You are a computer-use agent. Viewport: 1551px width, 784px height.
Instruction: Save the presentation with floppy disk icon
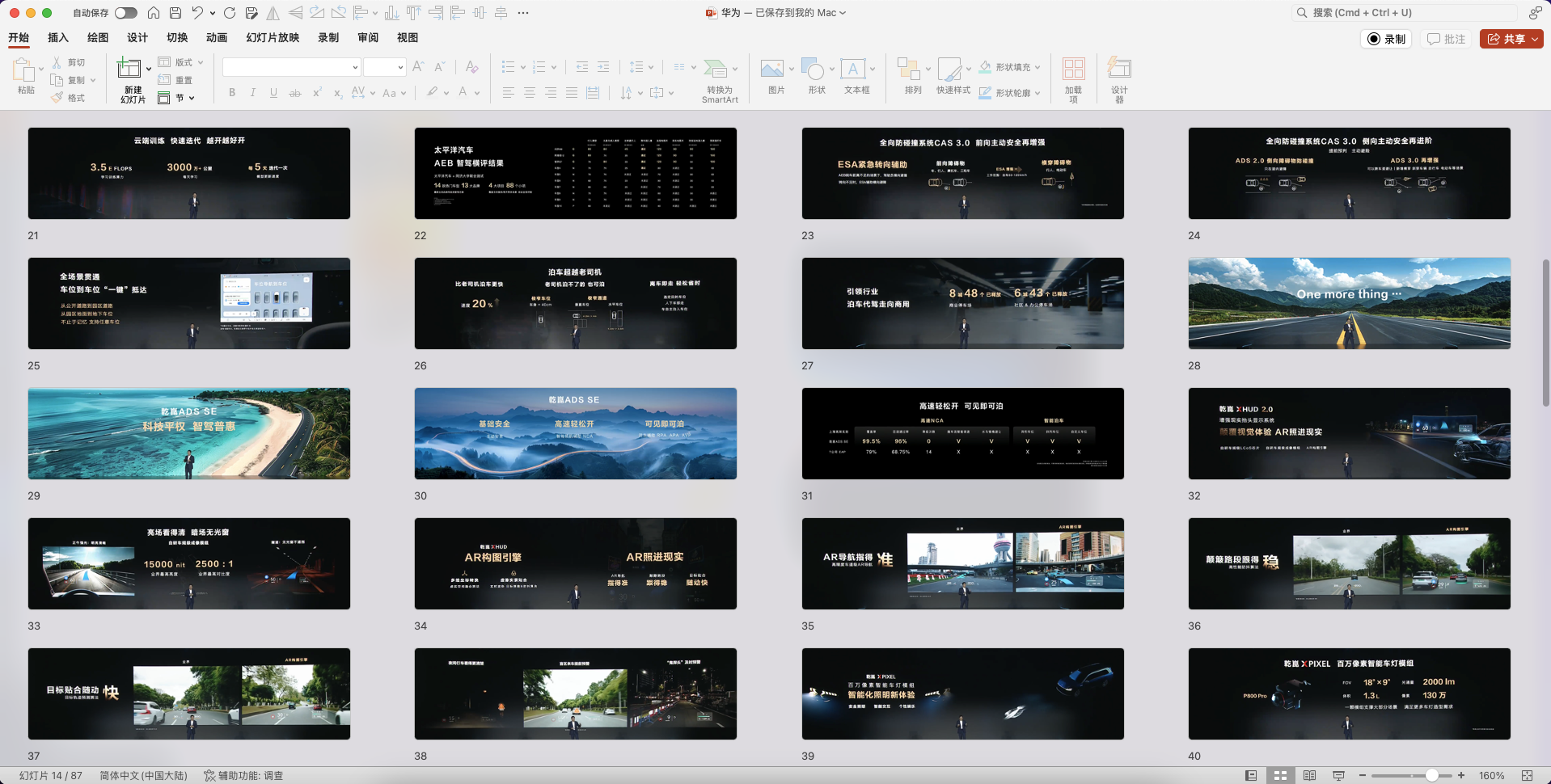175,13
